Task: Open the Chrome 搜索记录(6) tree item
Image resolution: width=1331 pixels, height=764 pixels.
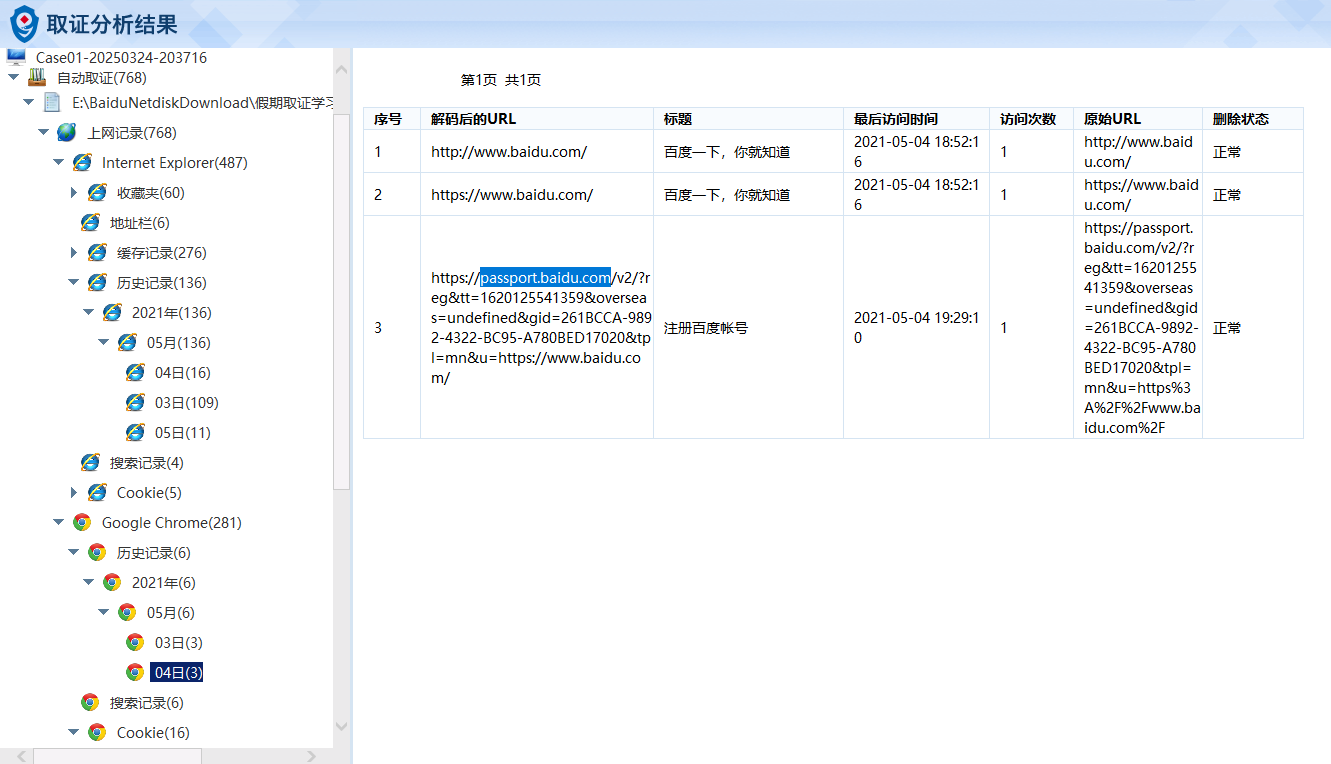Action: 146,702
